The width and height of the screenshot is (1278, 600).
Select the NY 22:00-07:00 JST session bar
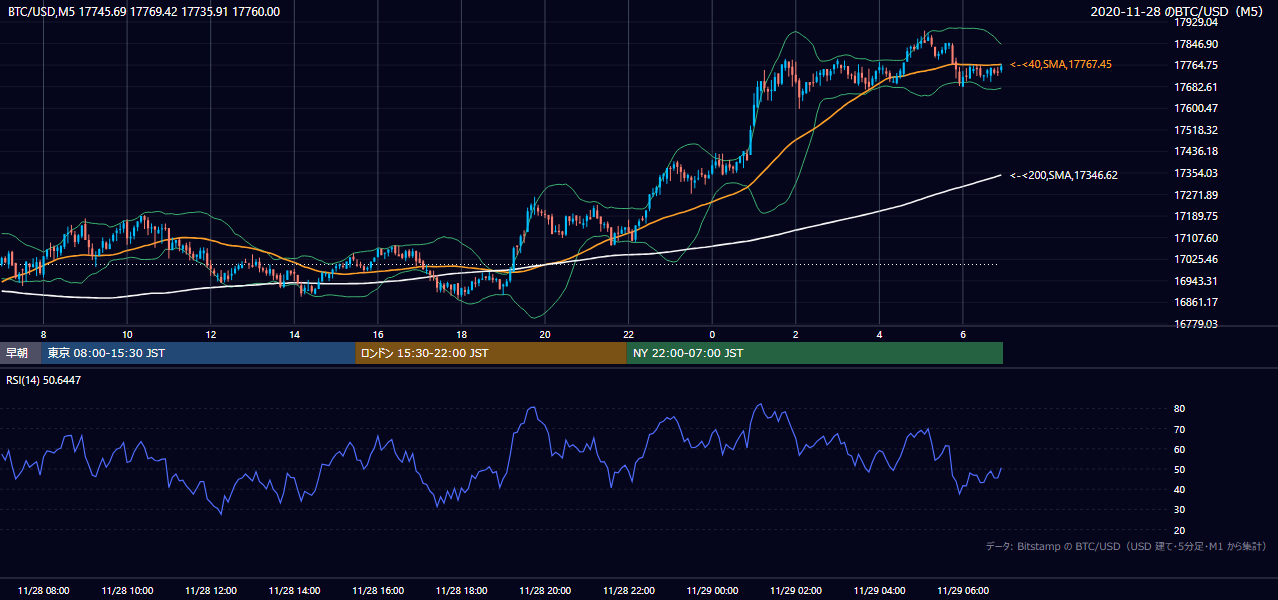(x=815, y=353)
